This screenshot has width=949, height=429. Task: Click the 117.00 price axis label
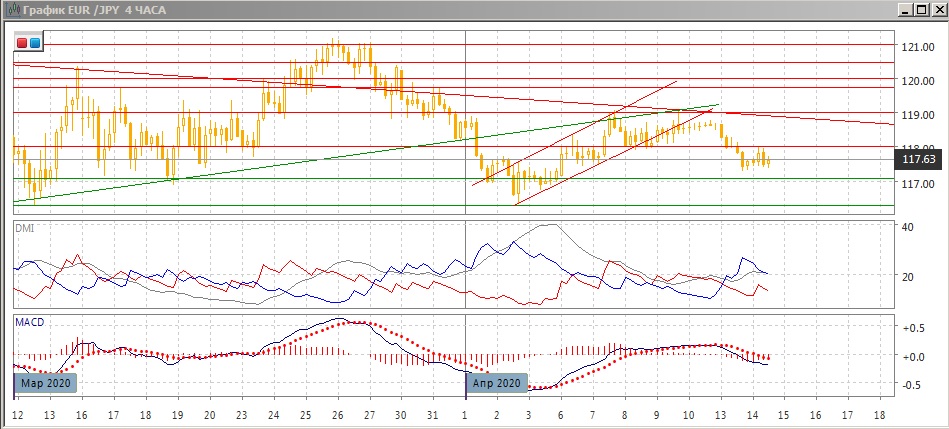[x=917, y=184]
